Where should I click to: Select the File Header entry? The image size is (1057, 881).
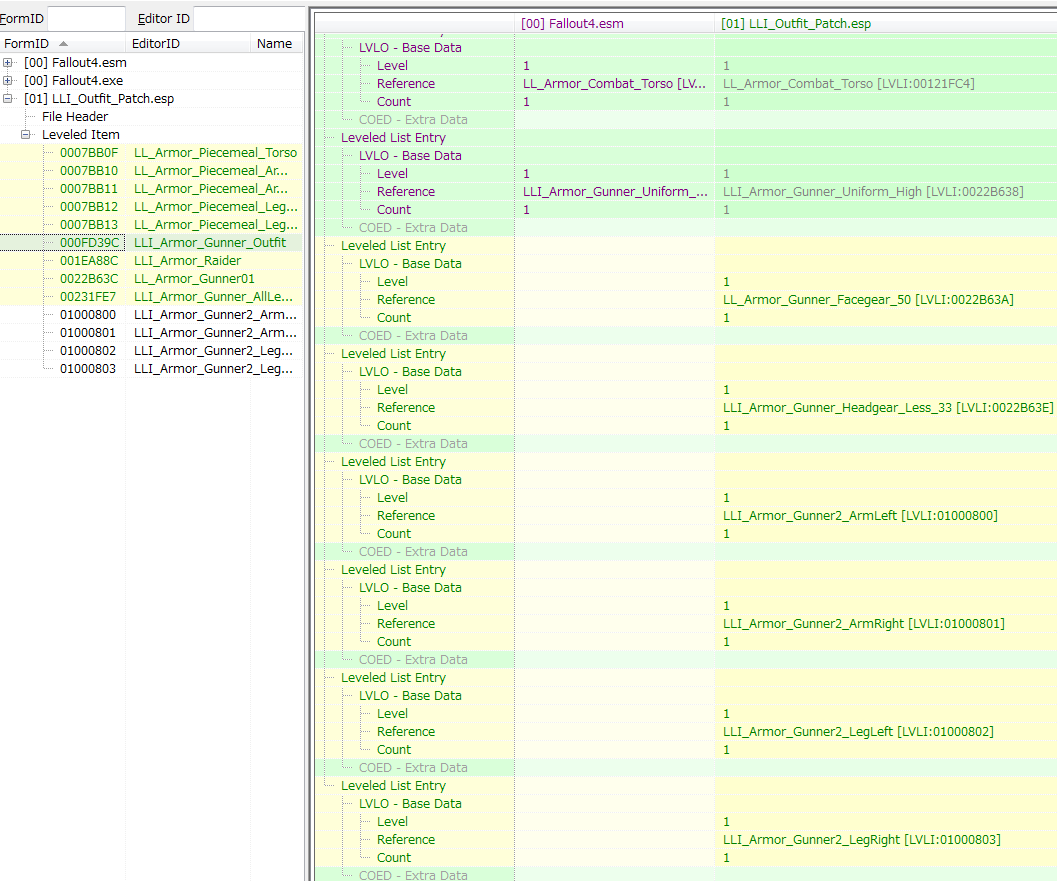click(x=75, y=117)
